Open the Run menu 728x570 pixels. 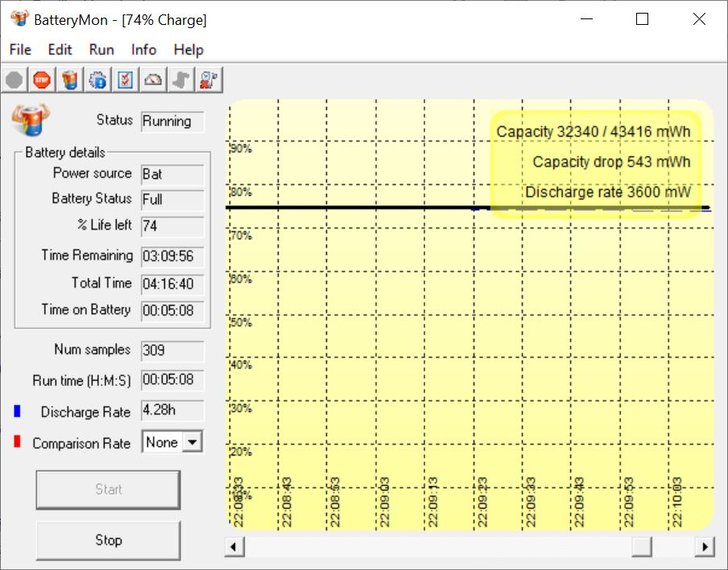[x=101, y=50]
